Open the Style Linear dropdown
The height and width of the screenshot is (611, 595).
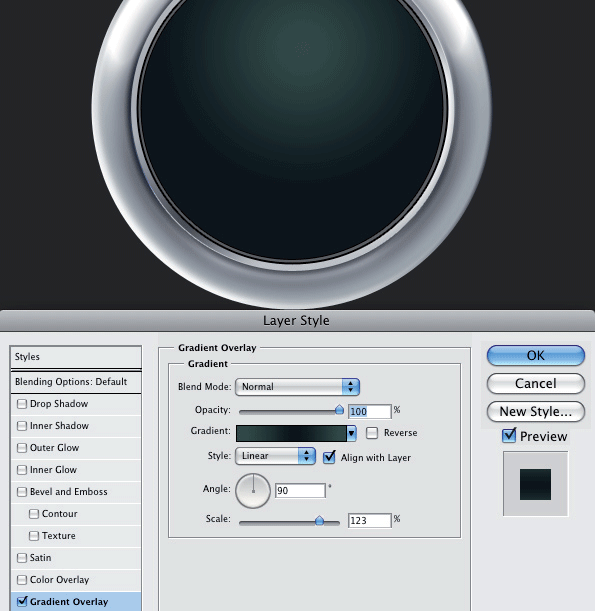pyautogui.click(x=275, y=456)
